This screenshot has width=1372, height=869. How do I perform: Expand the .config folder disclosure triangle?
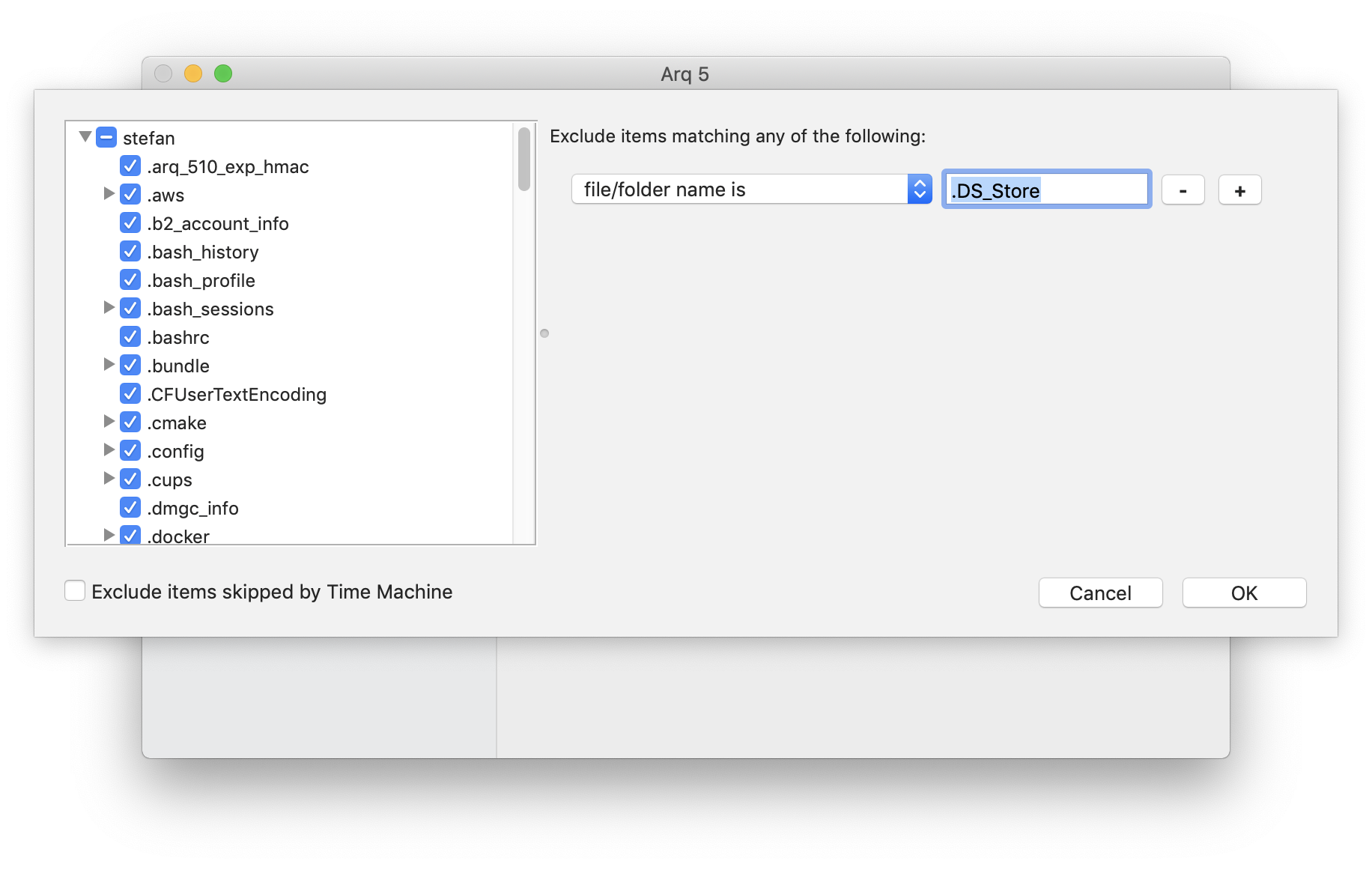pos(109,449)
